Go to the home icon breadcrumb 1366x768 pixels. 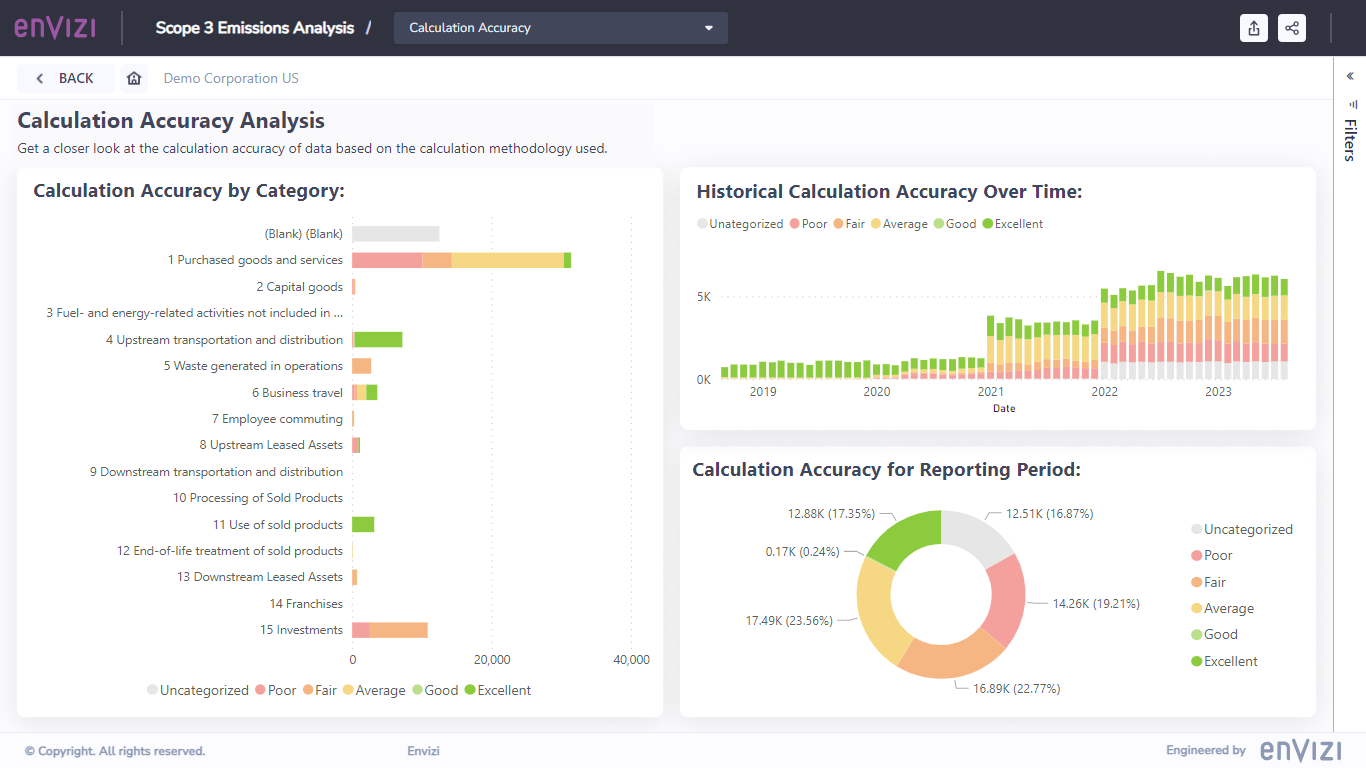pyautogui.click(x=134, y=78)
